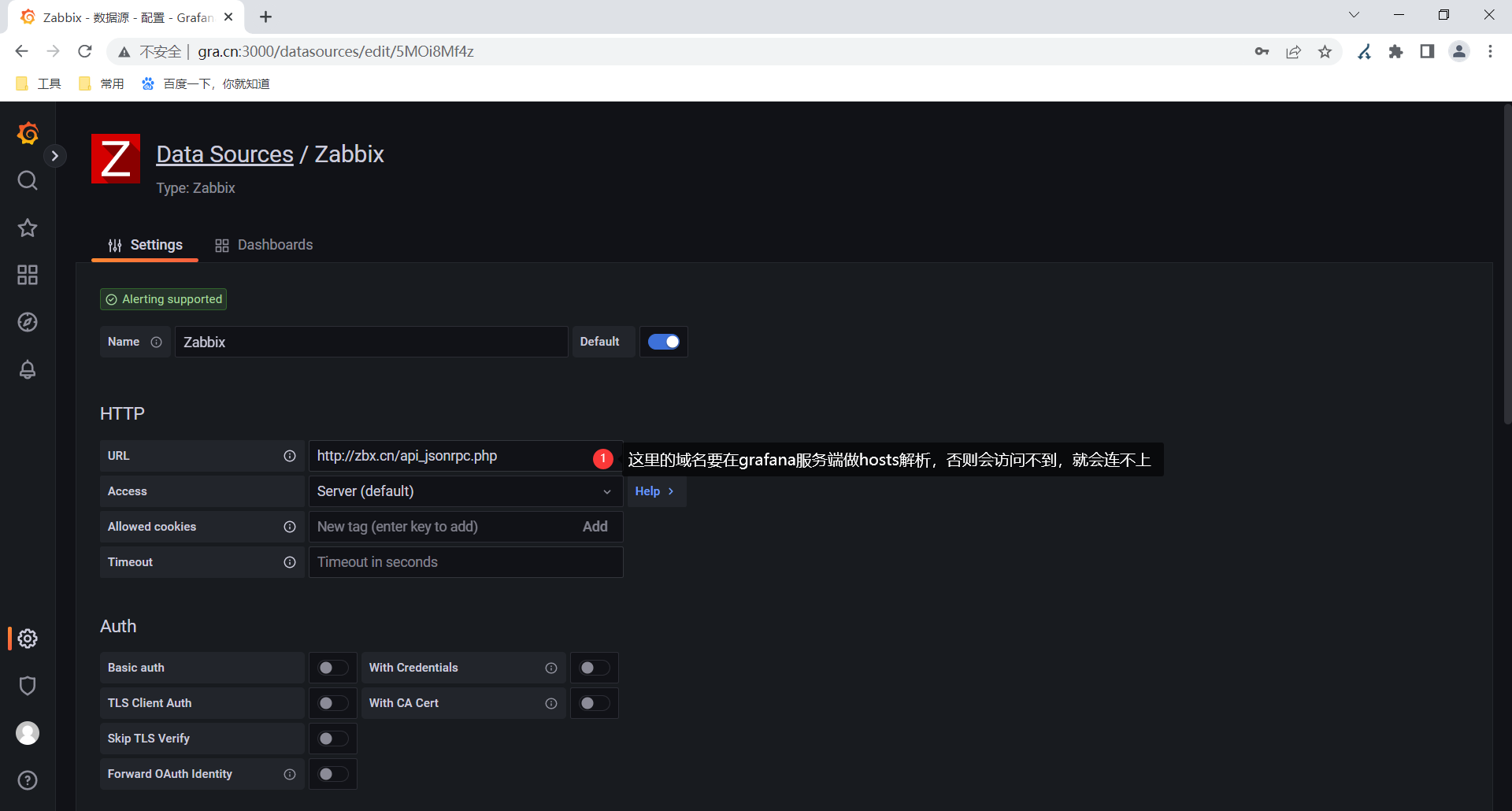
Task: Open the search dashboards icon
Action: tap(28, 181)
